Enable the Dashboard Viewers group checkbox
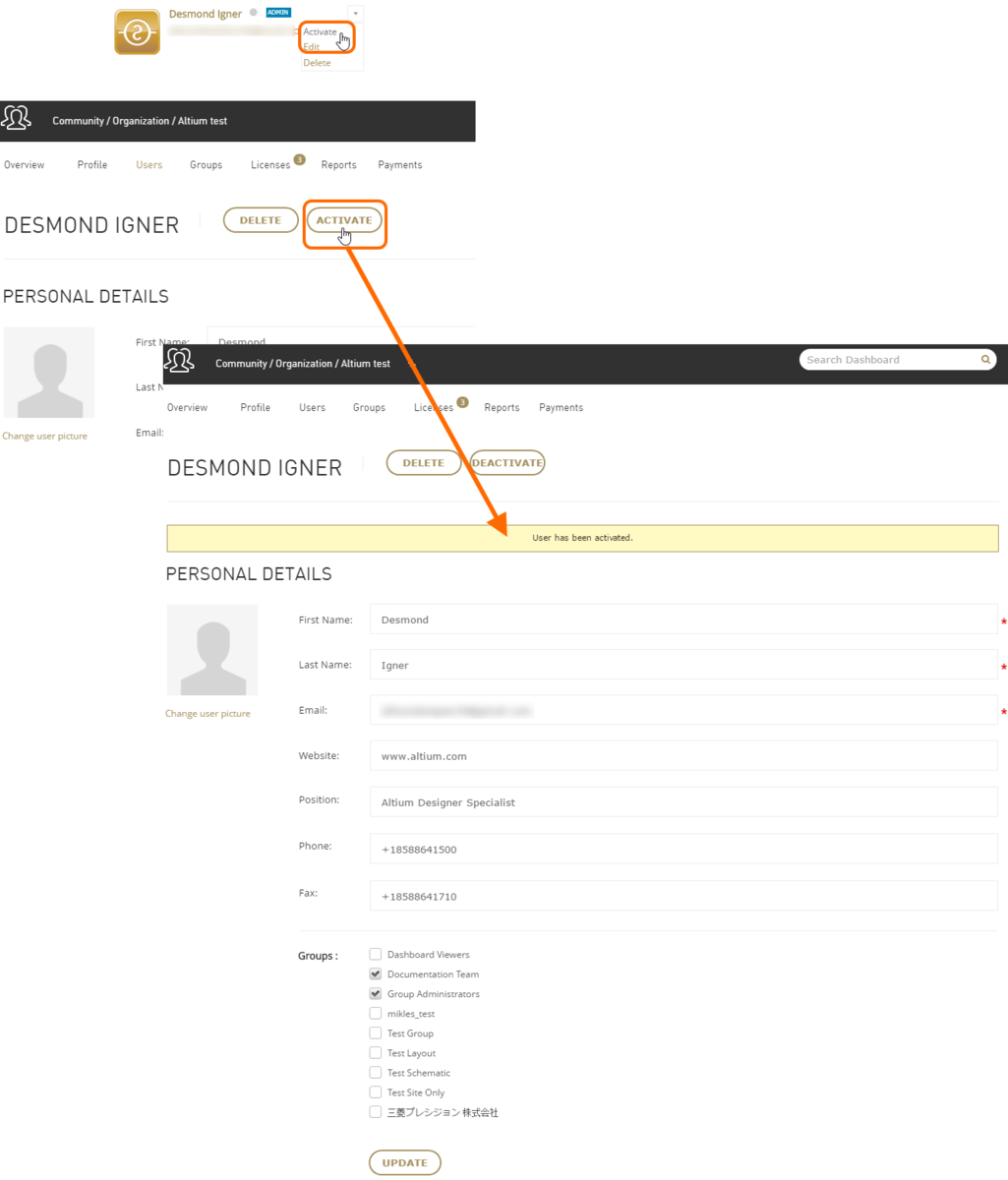This screenshot has width=1008, height=1180. [376, 954]
